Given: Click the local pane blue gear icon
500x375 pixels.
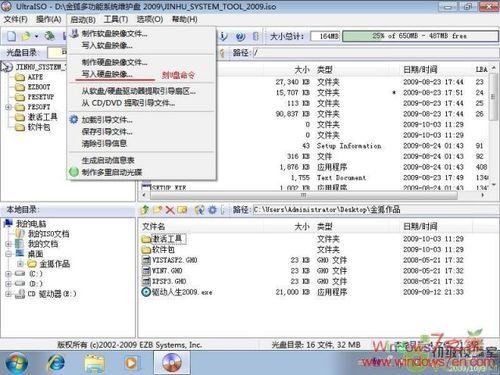Looking at the screenshot, I should click(x=212, y=210).
